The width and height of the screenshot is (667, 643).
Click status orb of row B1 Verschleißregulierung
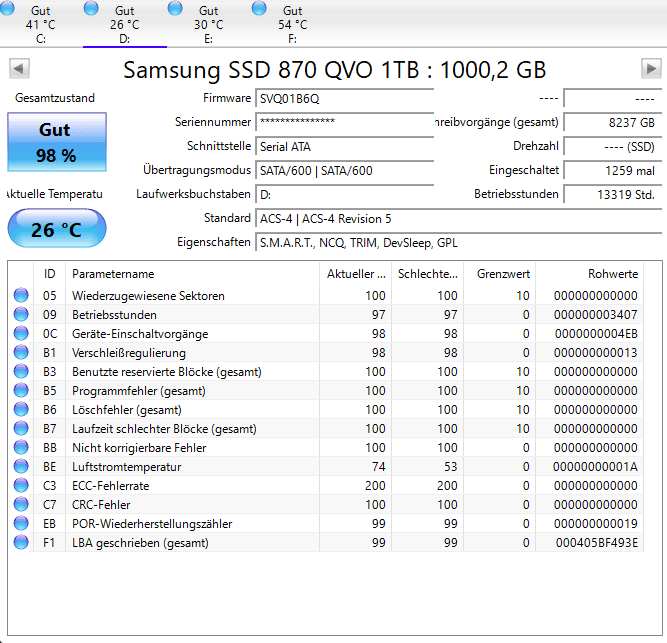[21, 352]
